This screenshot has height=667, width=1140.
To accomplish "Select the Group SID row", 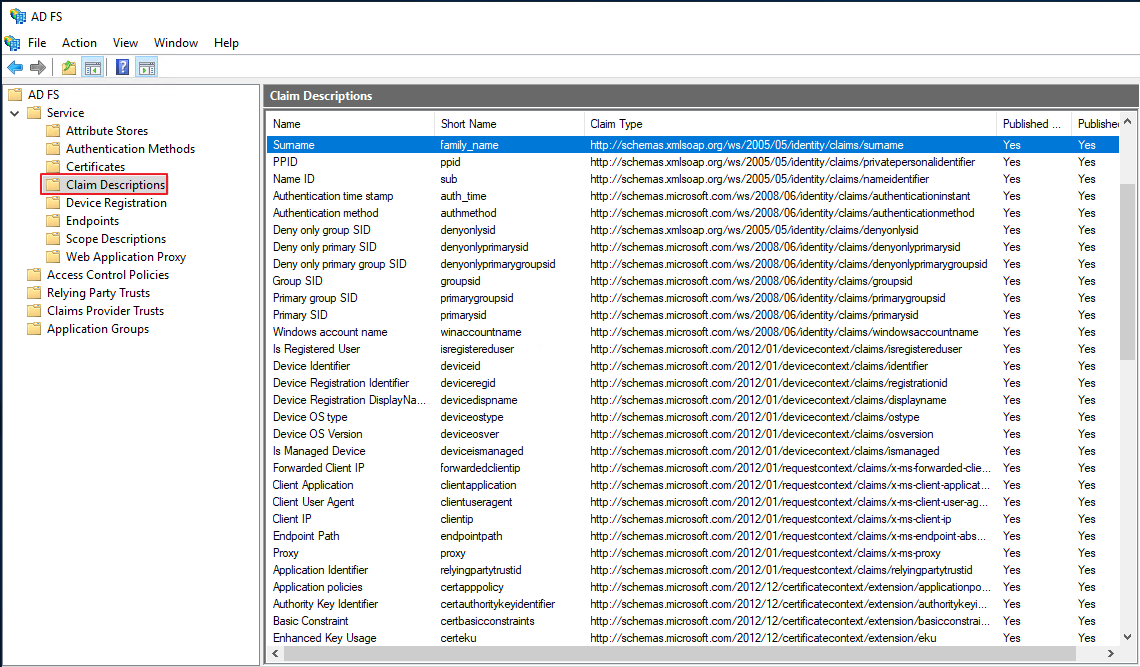I will tap(692, 281).
